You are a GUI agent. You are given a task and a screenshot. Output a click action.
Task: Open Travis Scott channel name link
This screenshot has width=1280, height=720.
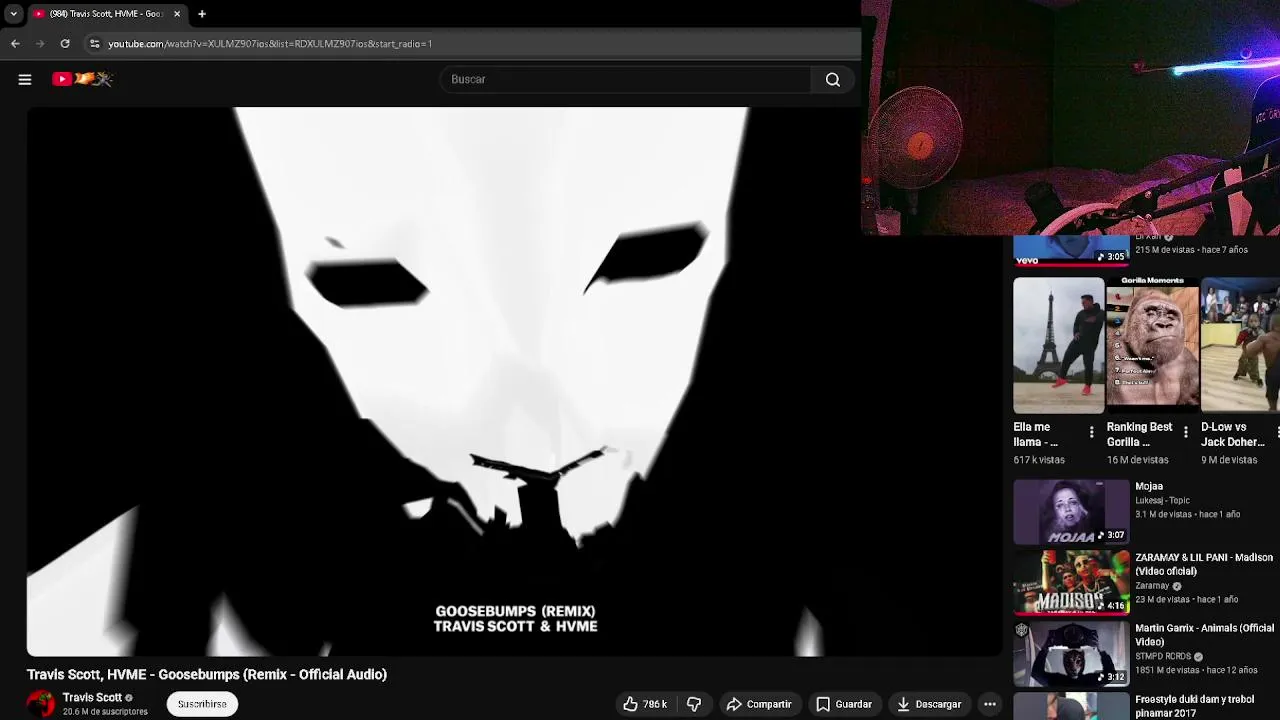(x=92, y=698)
